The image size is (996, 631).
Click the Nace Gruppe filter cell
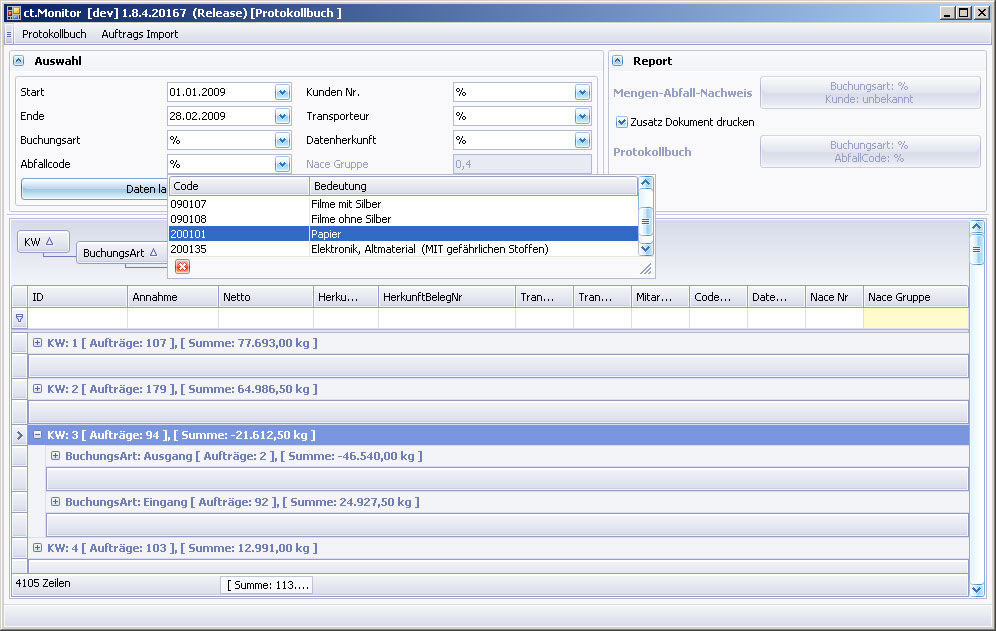click(915, 318)
